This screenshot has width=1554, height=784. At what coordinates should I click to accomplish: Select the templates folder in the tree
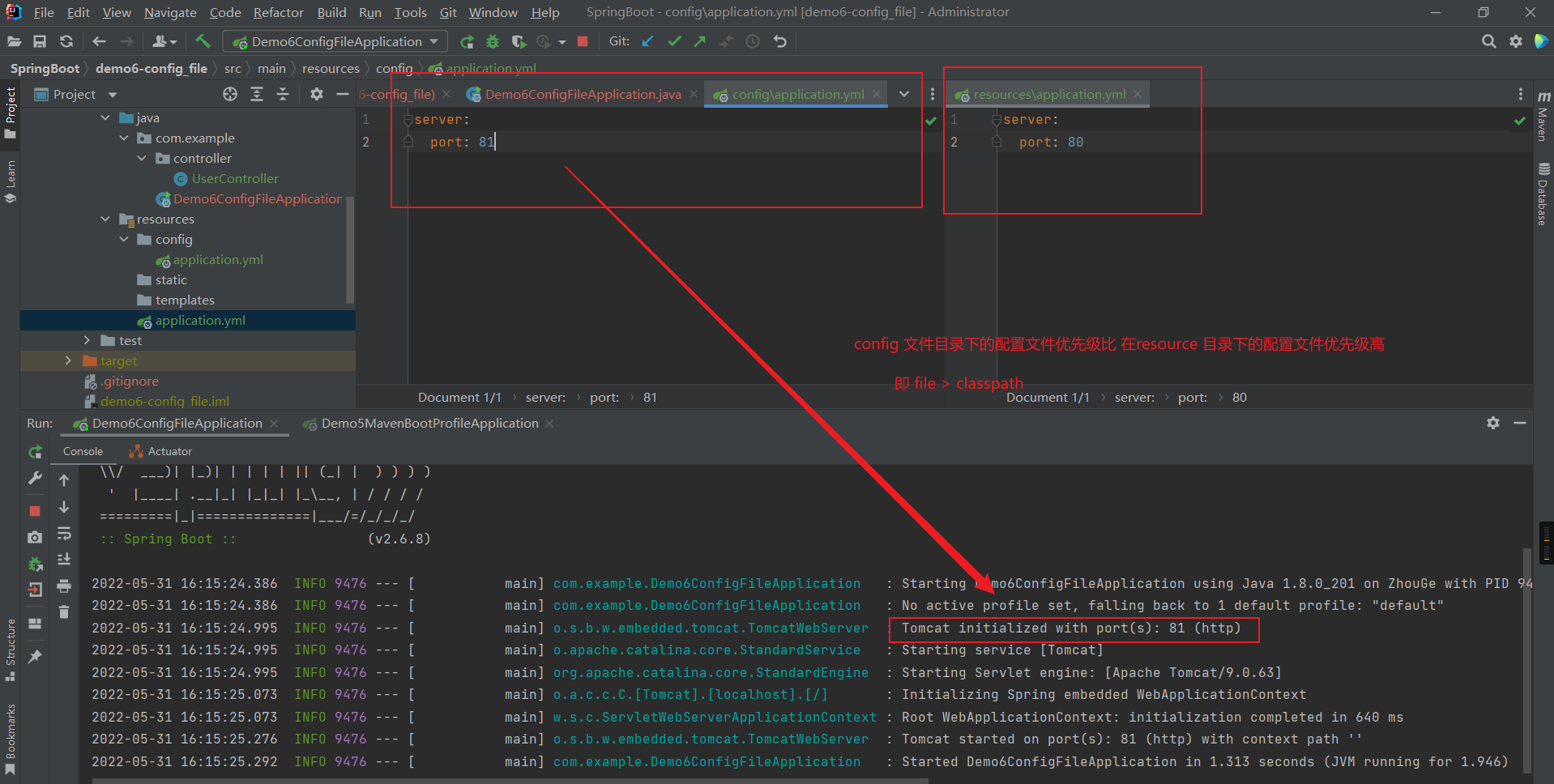pyautogui.click(x=185, y=300)
